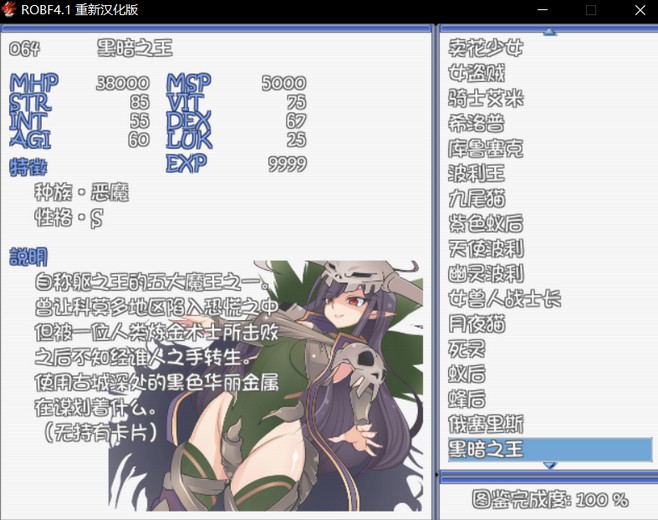
Task: Select 死灵 in the list
Action: click(x=467, y=349)
